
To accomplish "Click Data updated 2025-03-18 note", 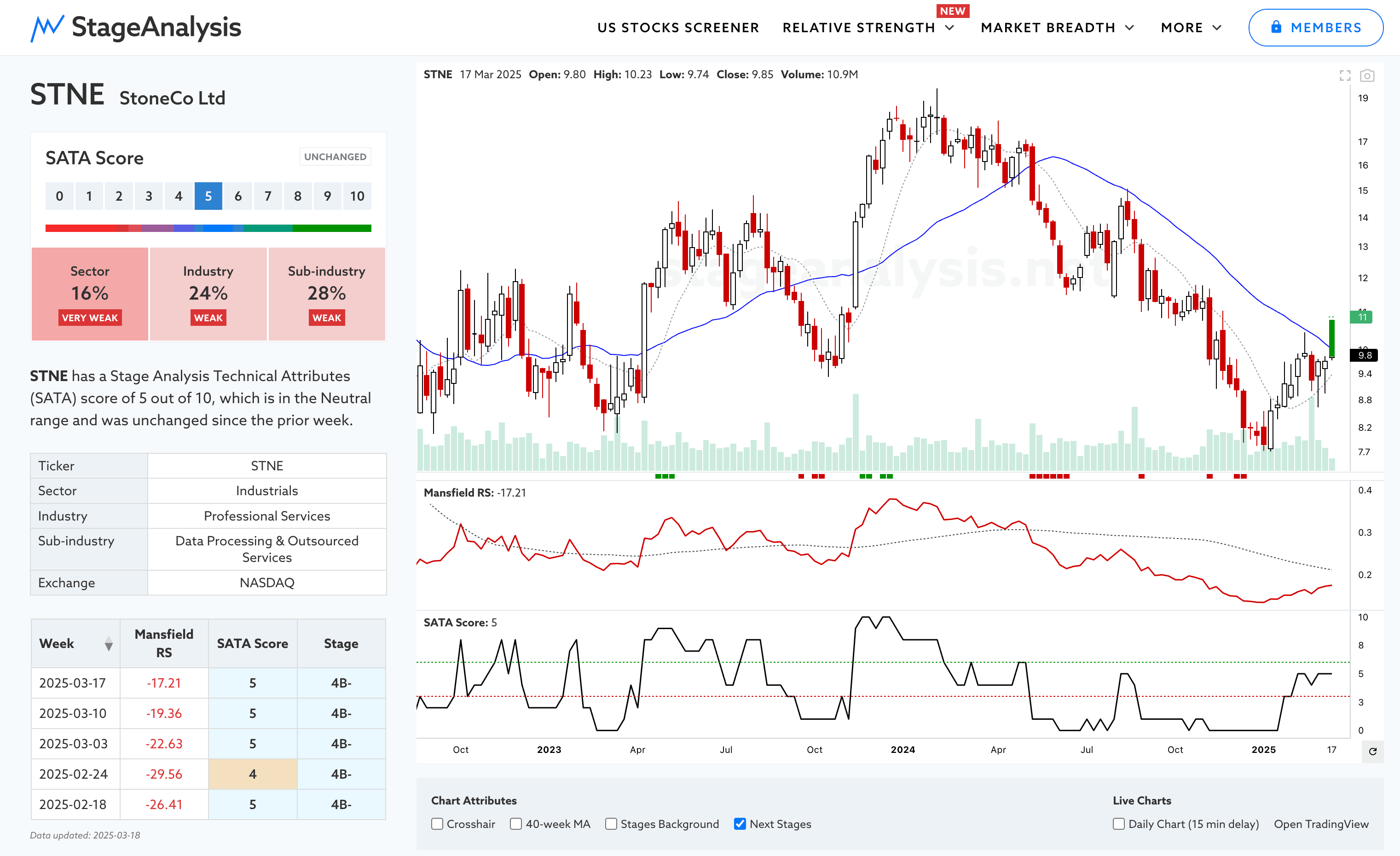I will pos(85,836).
